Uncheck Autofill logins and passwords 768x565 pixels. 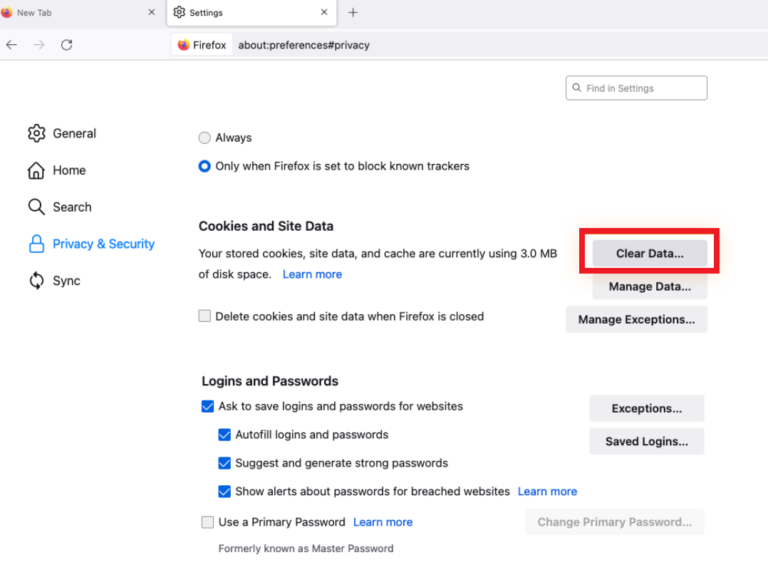coord(225,435)
